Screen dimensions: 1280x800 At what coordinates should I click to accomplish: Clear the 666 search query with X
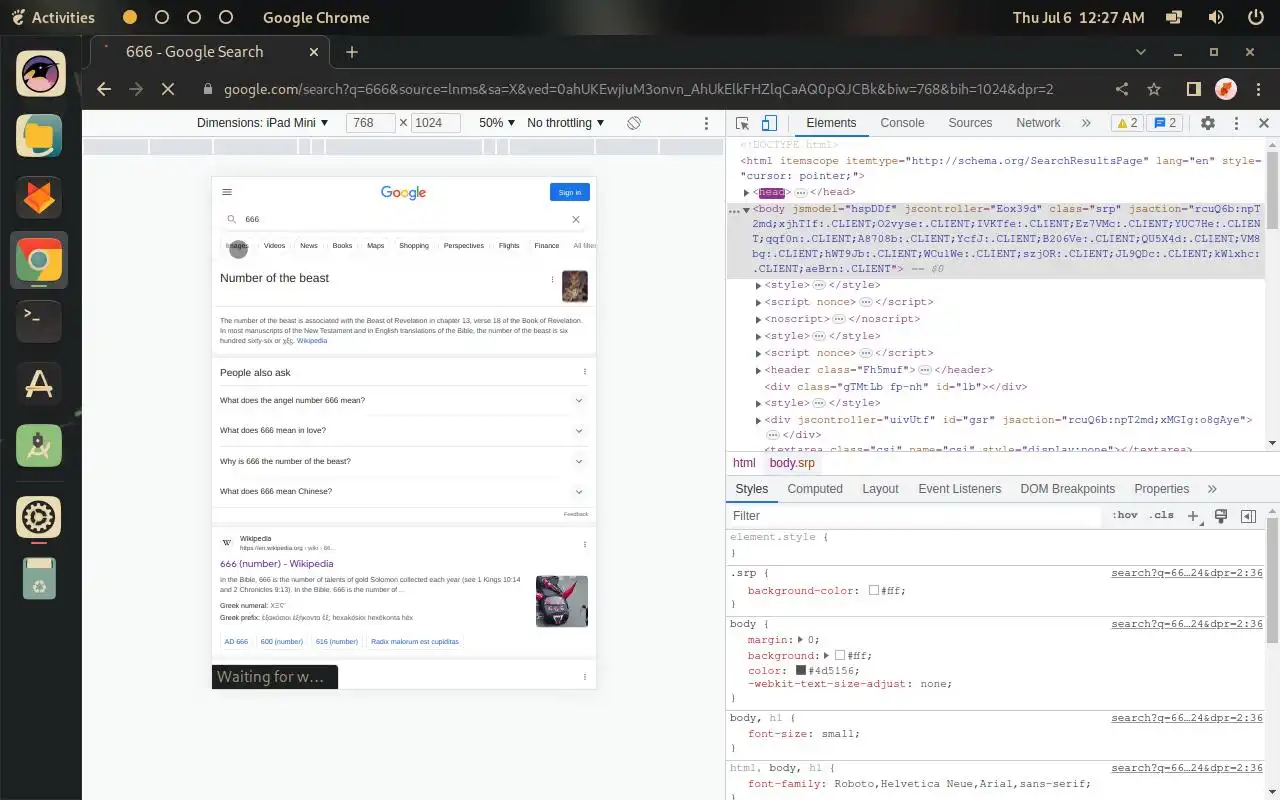576,219
